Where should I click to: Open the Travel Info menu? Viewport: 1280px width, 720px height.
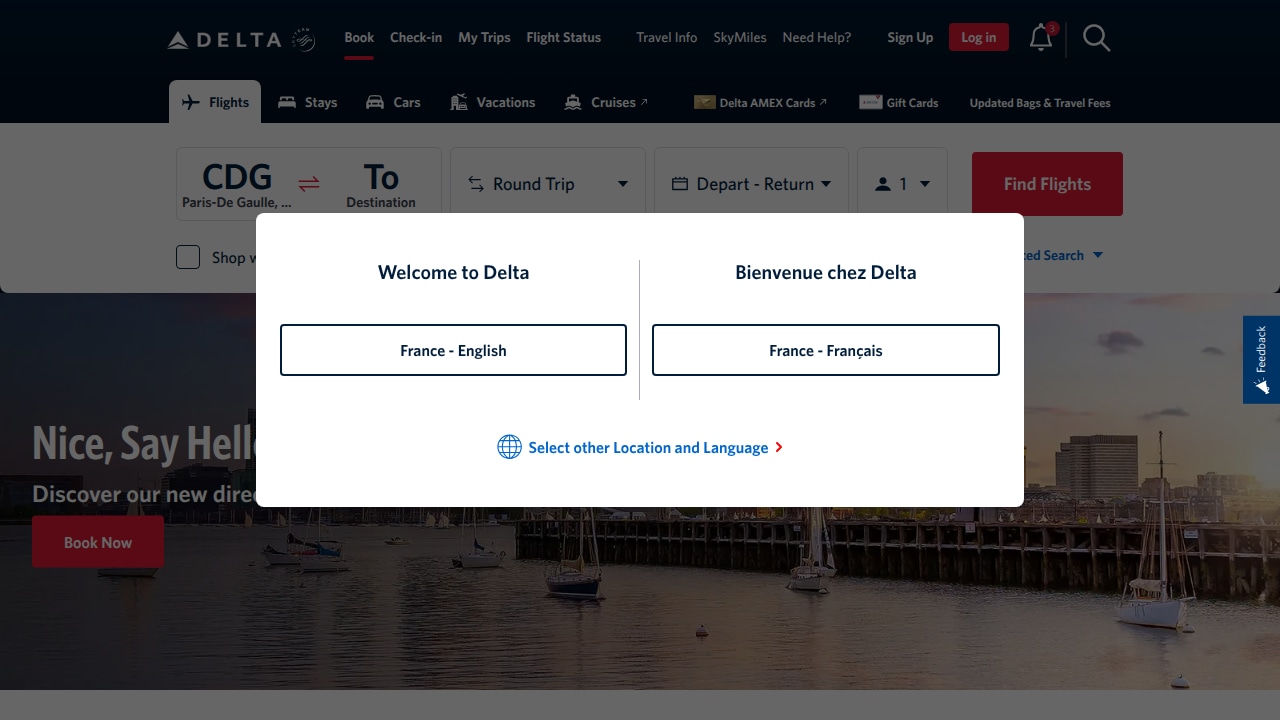point(667,38)
